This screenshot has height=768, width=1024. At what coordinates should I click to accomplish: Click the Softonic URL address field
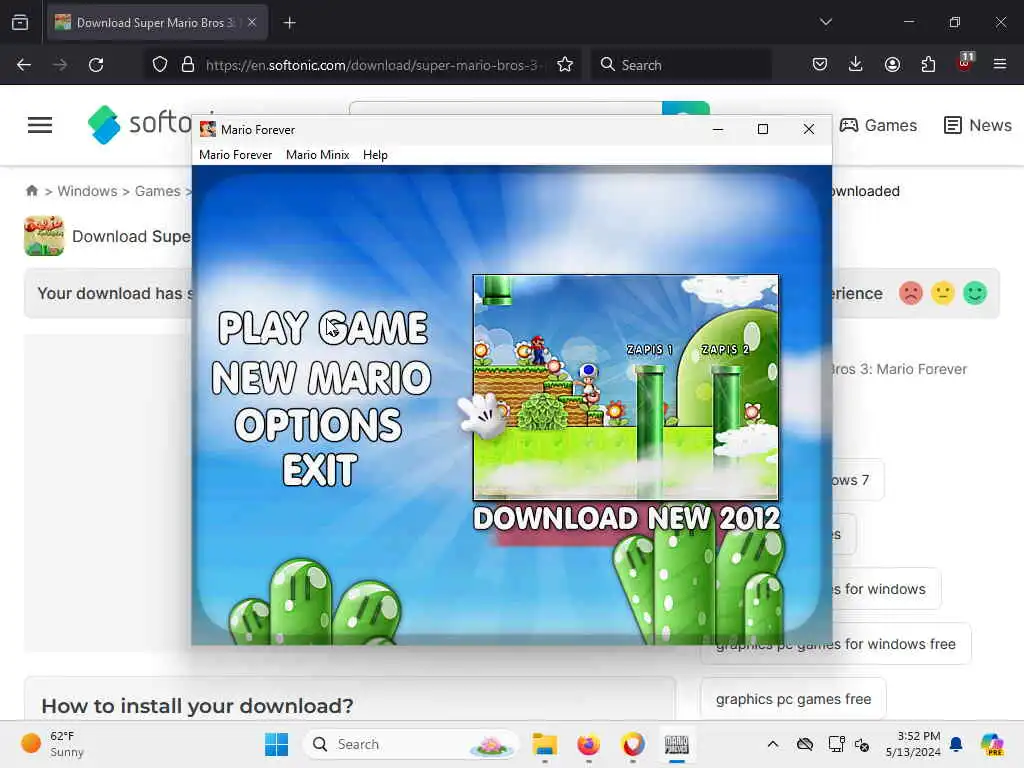pos(372,65)
